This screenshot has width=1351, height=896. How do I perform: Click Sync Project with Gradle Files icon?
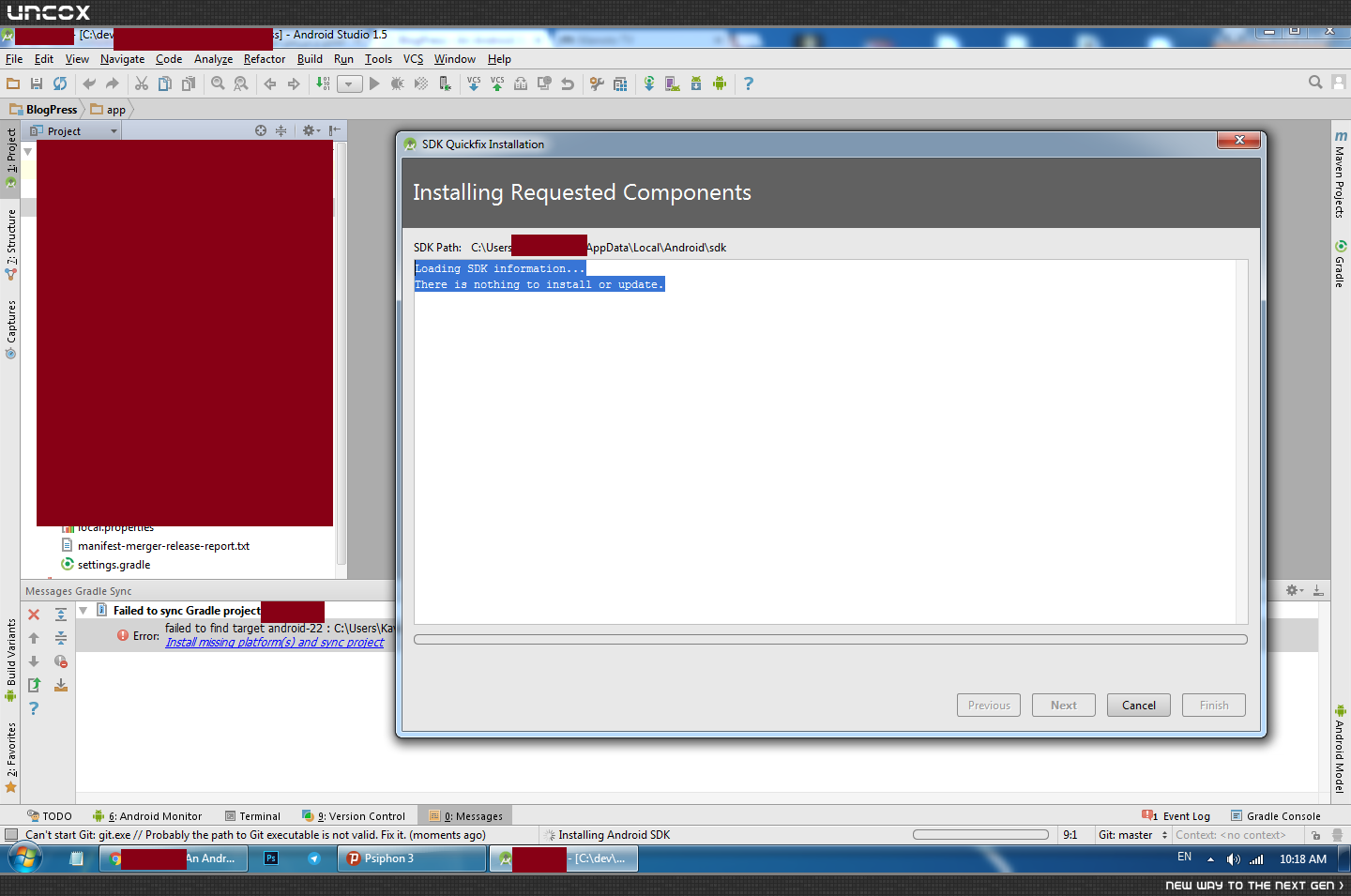[x=649, y=84]
